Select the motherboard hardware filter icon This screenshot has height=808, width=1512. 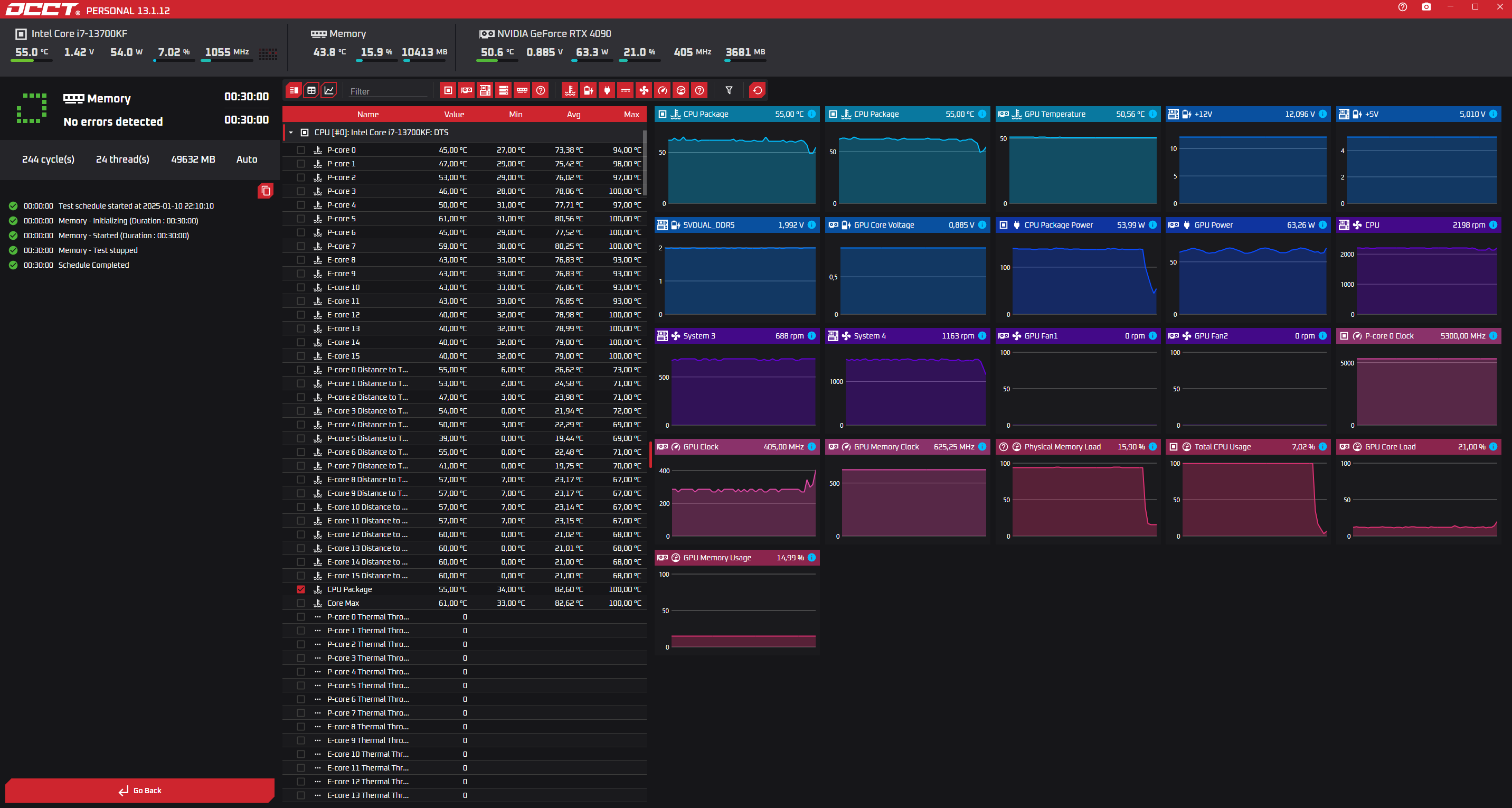[x=485, y=90]
